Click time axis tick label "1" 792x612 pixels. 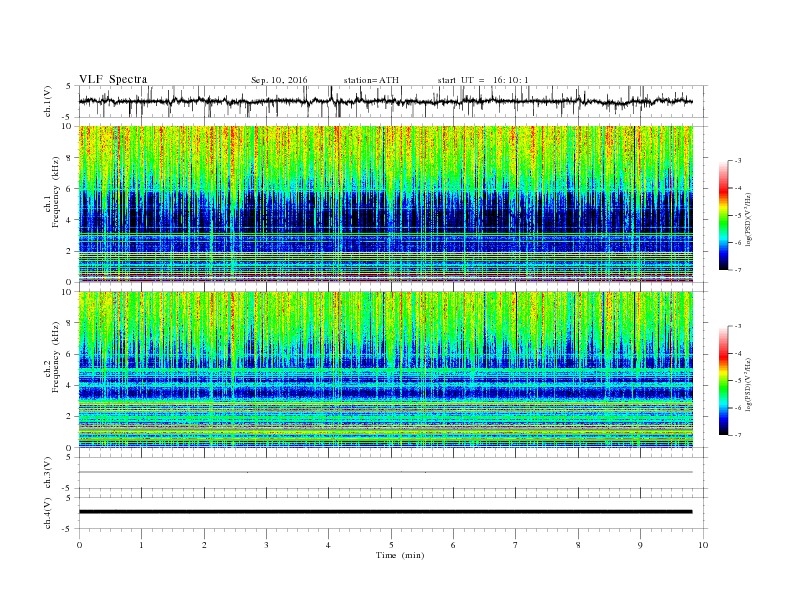142,545
